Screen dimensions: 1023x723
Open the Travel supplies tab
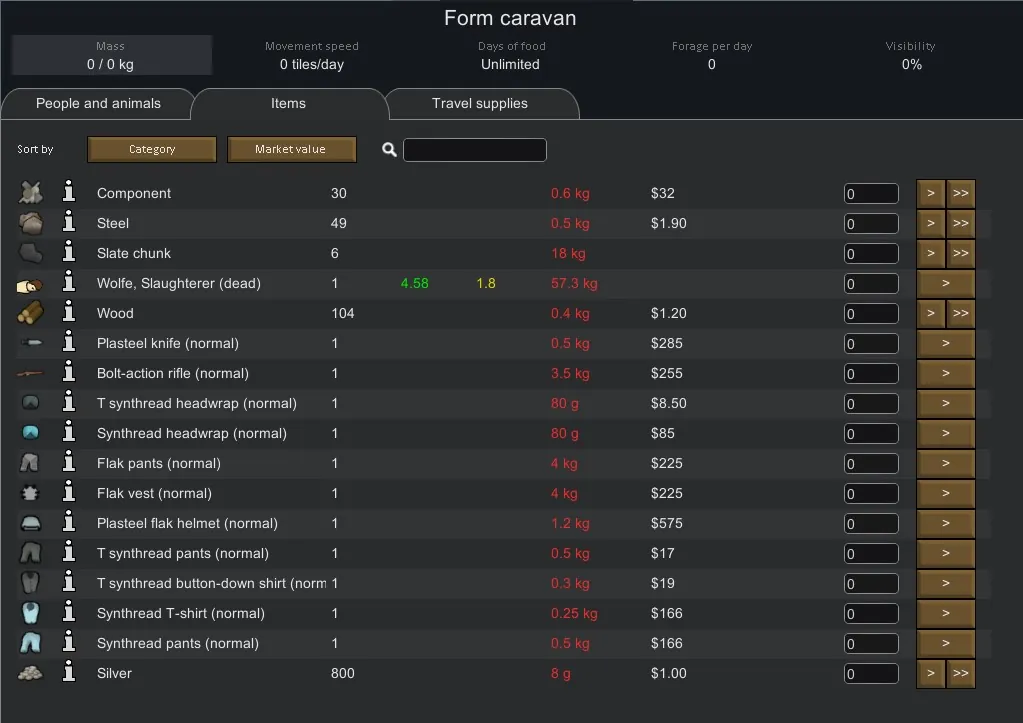480,104
